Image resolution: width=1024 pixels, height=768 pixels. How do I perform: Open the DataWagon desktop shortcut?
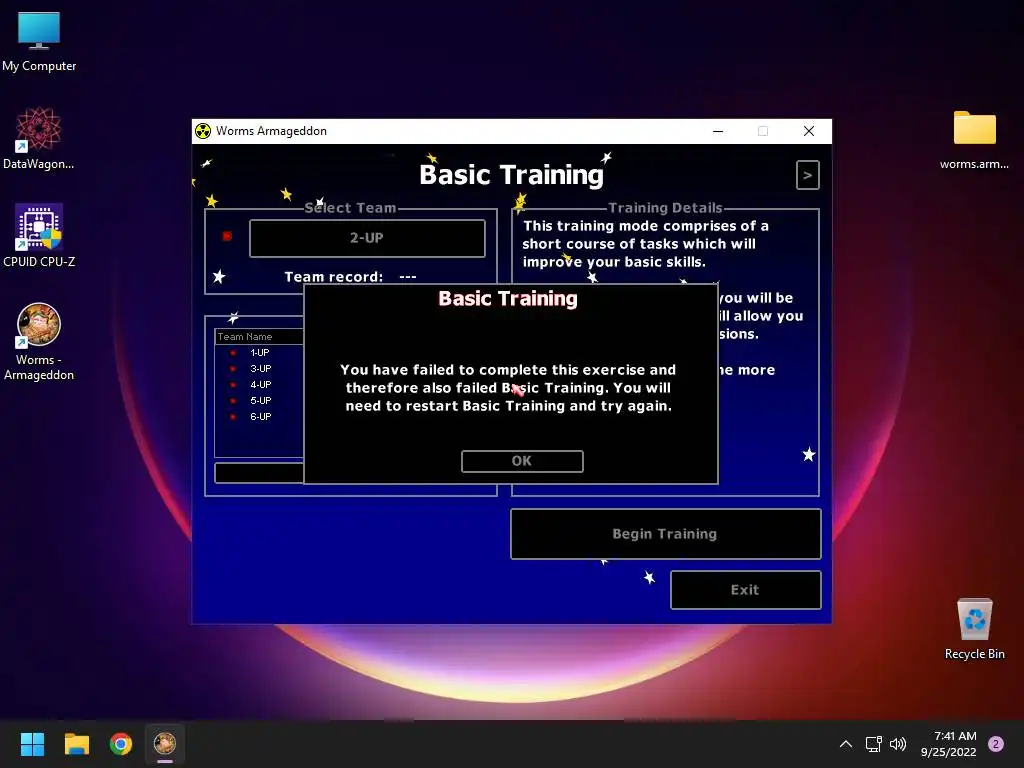[x=39, y=138]
